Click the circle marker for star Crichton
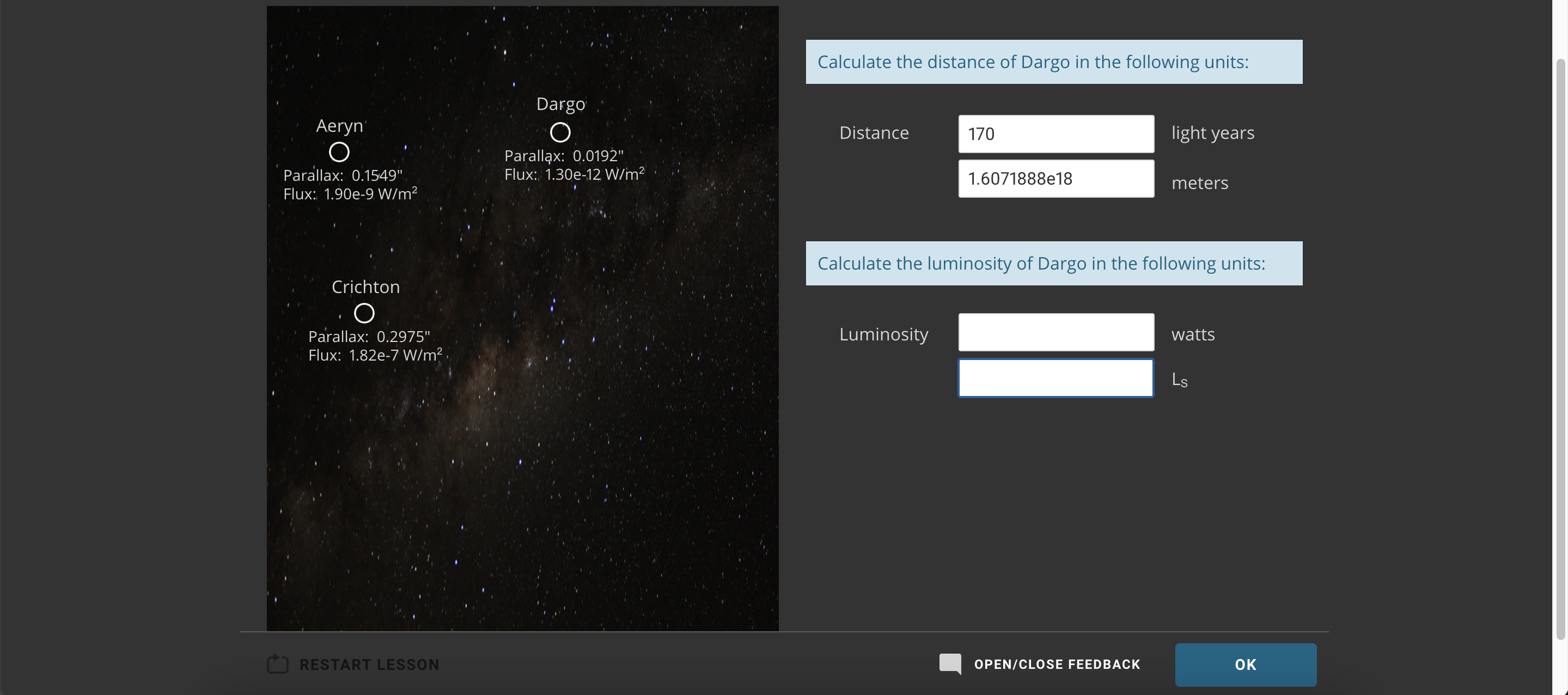This screenshot has height=695, width=1568. pyautogui.click(x=364, y=312)
